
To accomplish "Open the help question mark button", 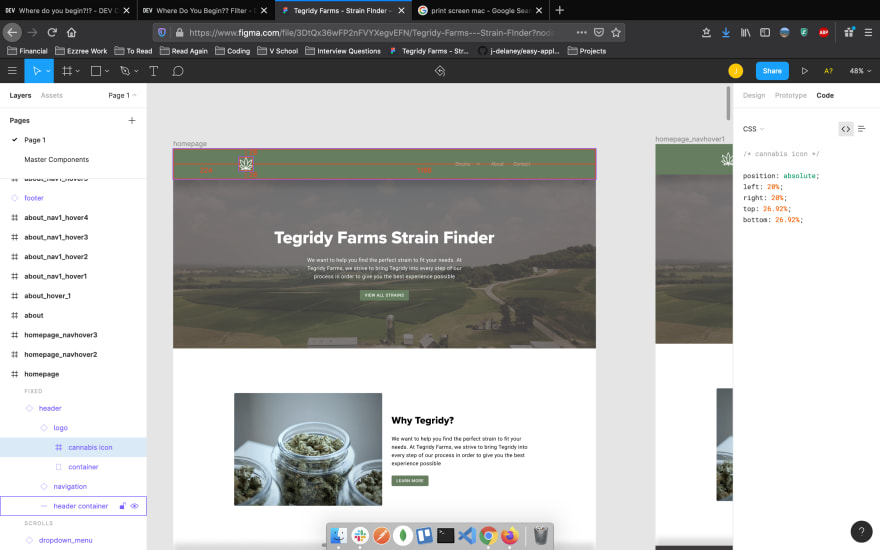I will [x=861, y=531].
